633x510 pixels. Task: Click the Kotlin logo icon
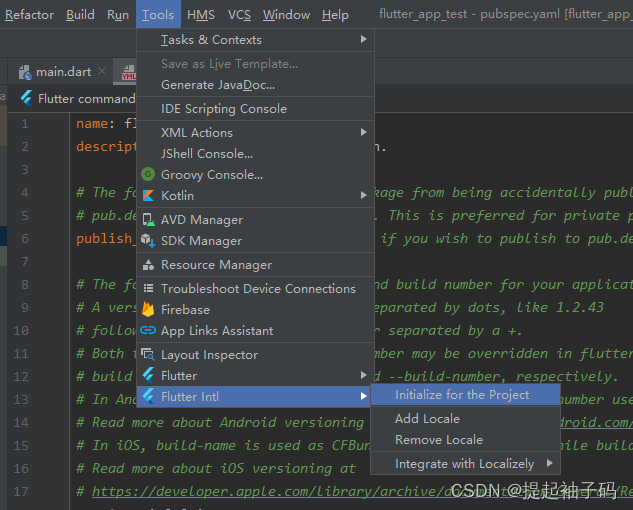(x=148, y=195)
